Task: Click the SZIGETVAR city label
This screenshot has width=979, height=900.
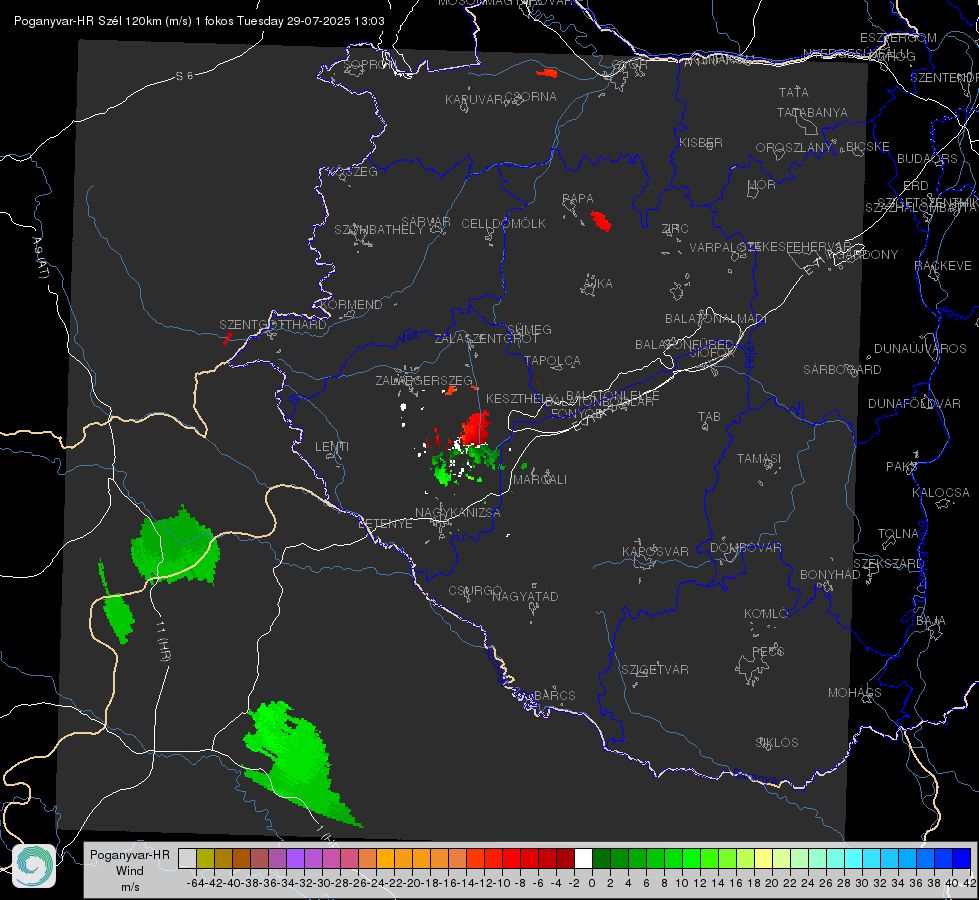Action: pyautogui.click(x=655, y=670)
